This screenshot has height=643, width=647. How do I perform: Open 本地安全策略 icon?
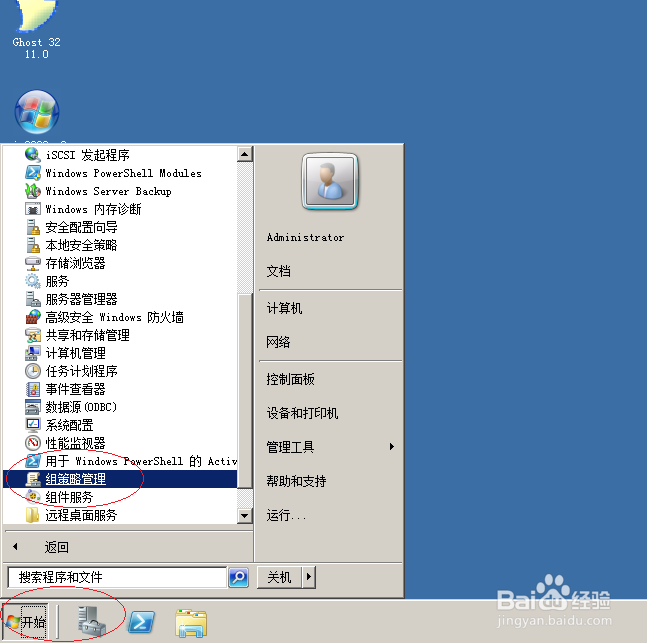coord(33,245)
